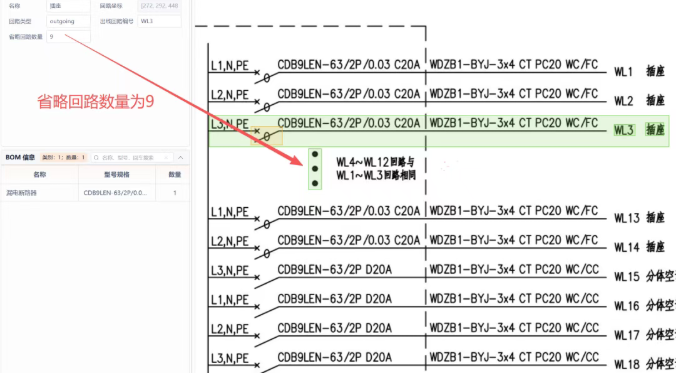Click the 出线回路编号 field showing WL3
Viewport: 682px width, 388px height.
point(159,21)
